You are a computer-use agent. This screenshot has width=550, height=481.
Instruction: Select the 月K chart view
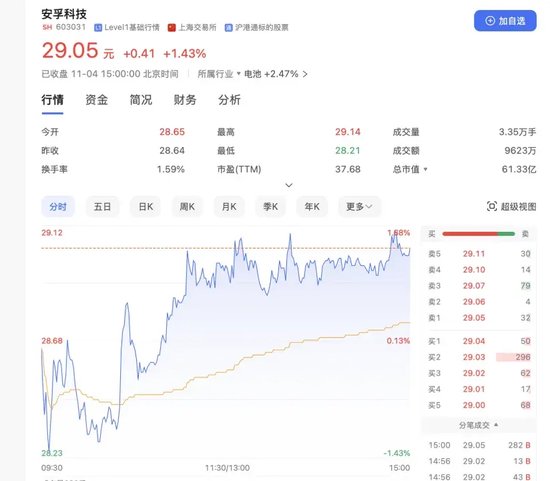[x=229, y=207]
